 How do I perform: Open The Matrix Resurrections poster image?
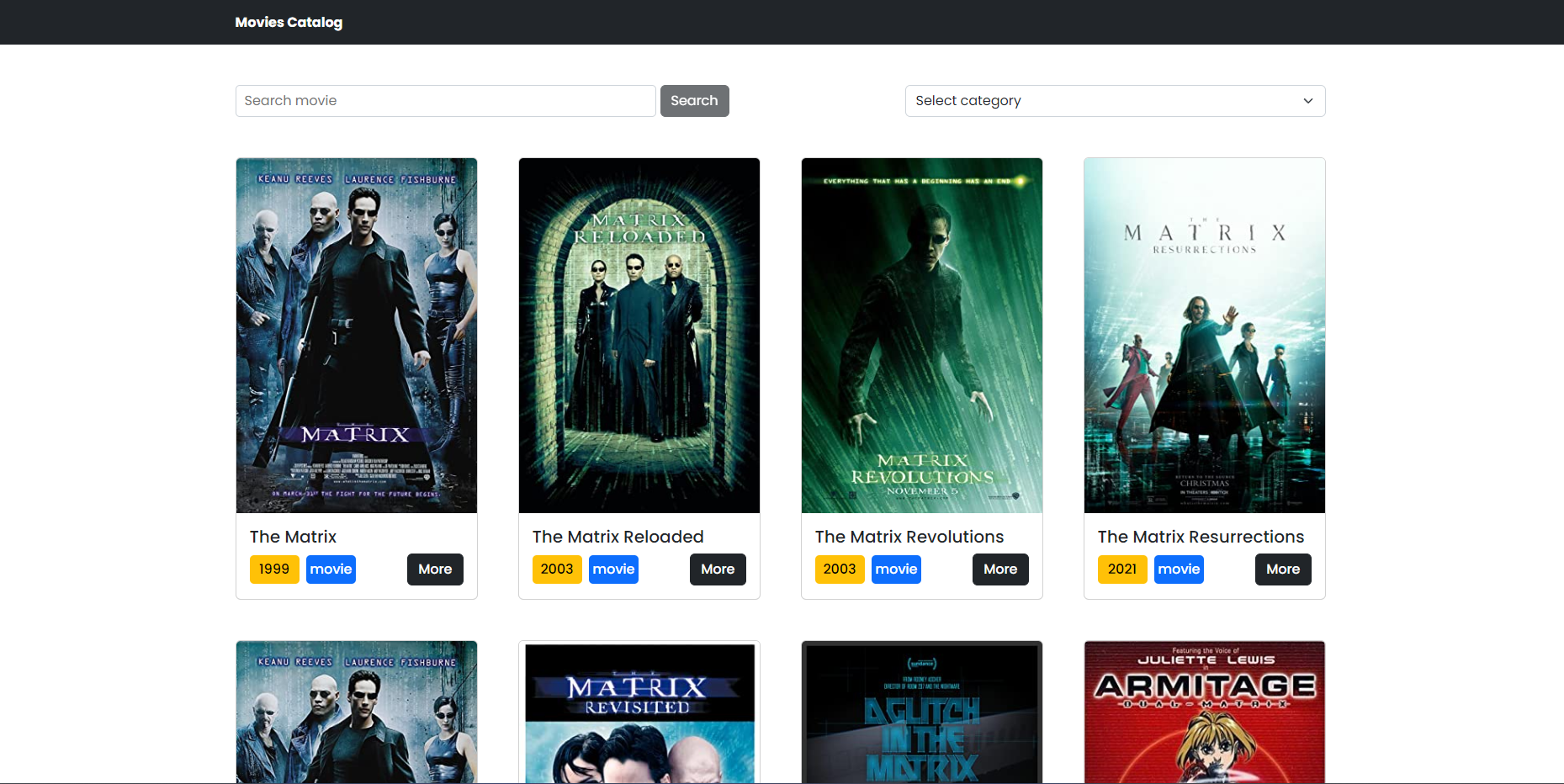(x=1205, y=336)
